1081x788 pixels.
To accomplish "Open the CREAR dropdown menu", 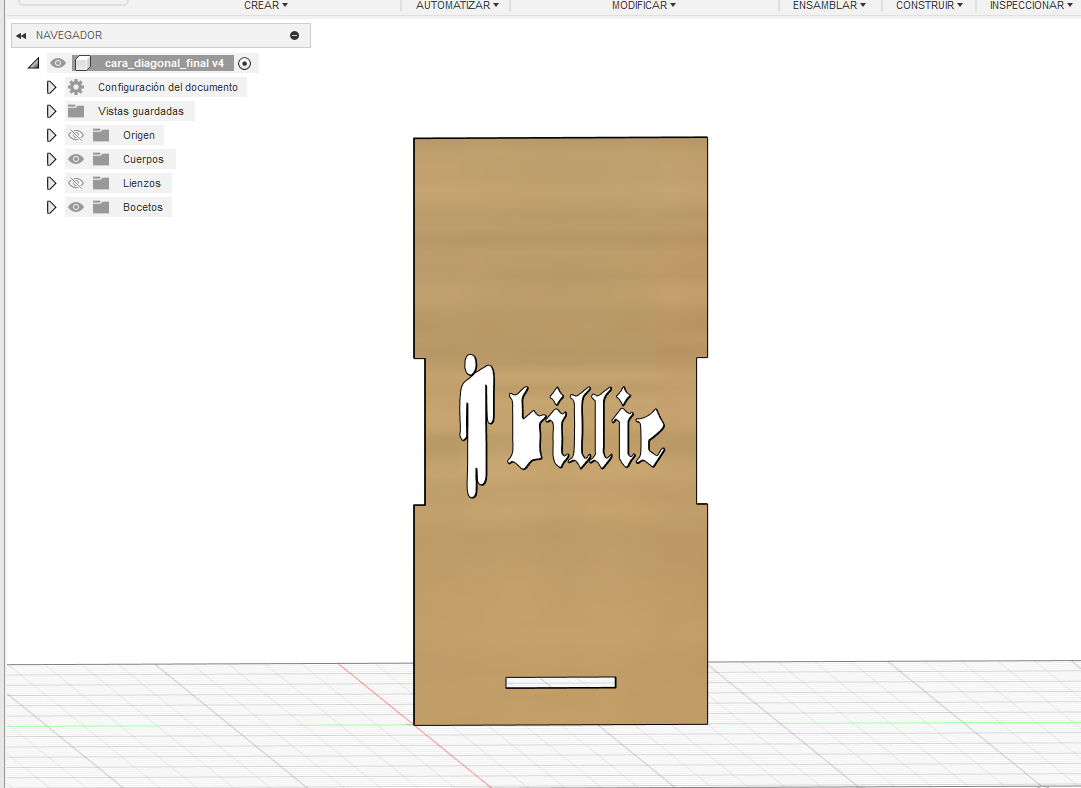I will 265,6.
